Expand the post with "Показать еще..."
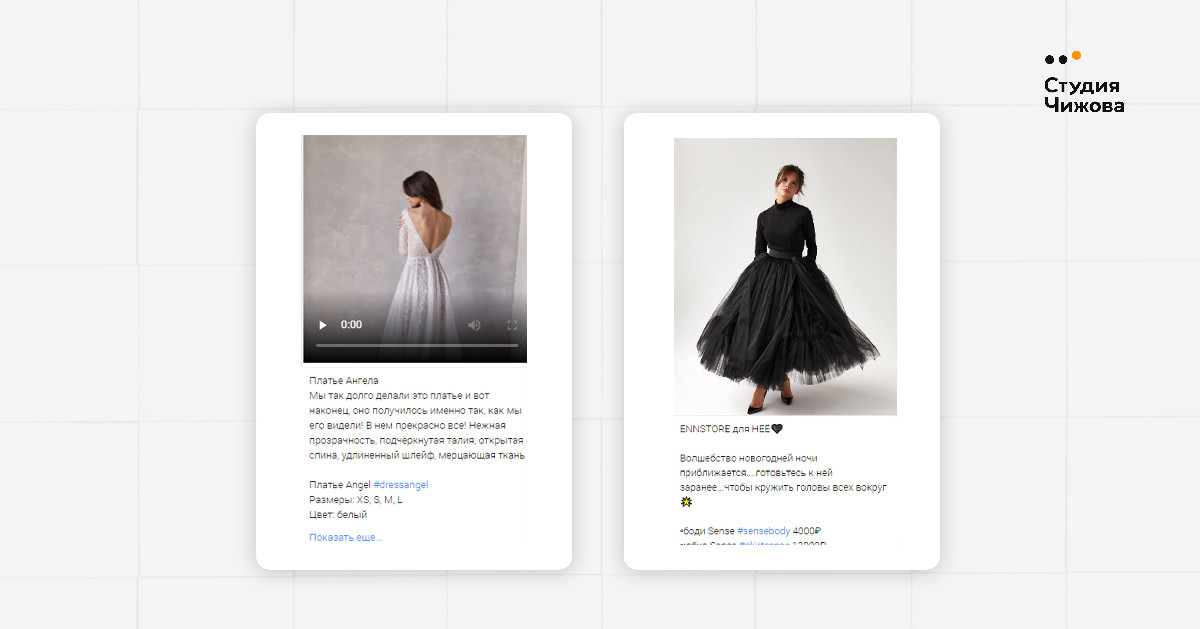 [x=346, y=538]
